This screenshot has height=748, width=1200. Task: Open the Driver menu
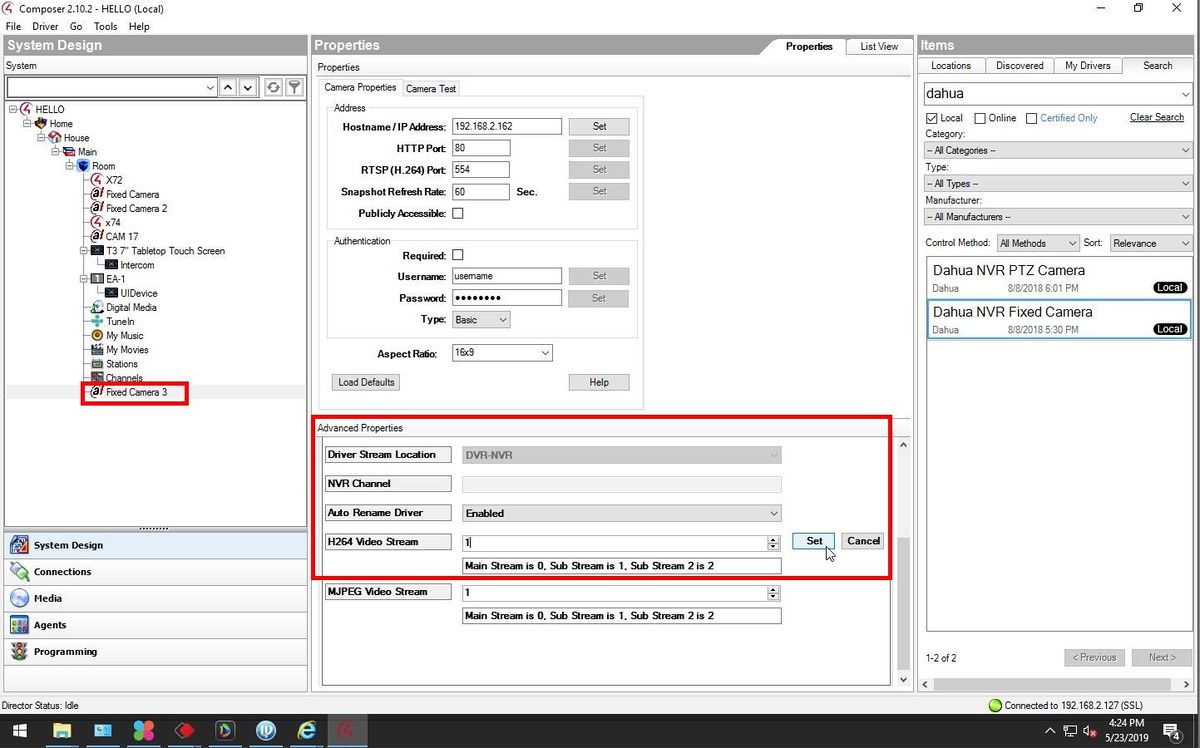point(45,26)
